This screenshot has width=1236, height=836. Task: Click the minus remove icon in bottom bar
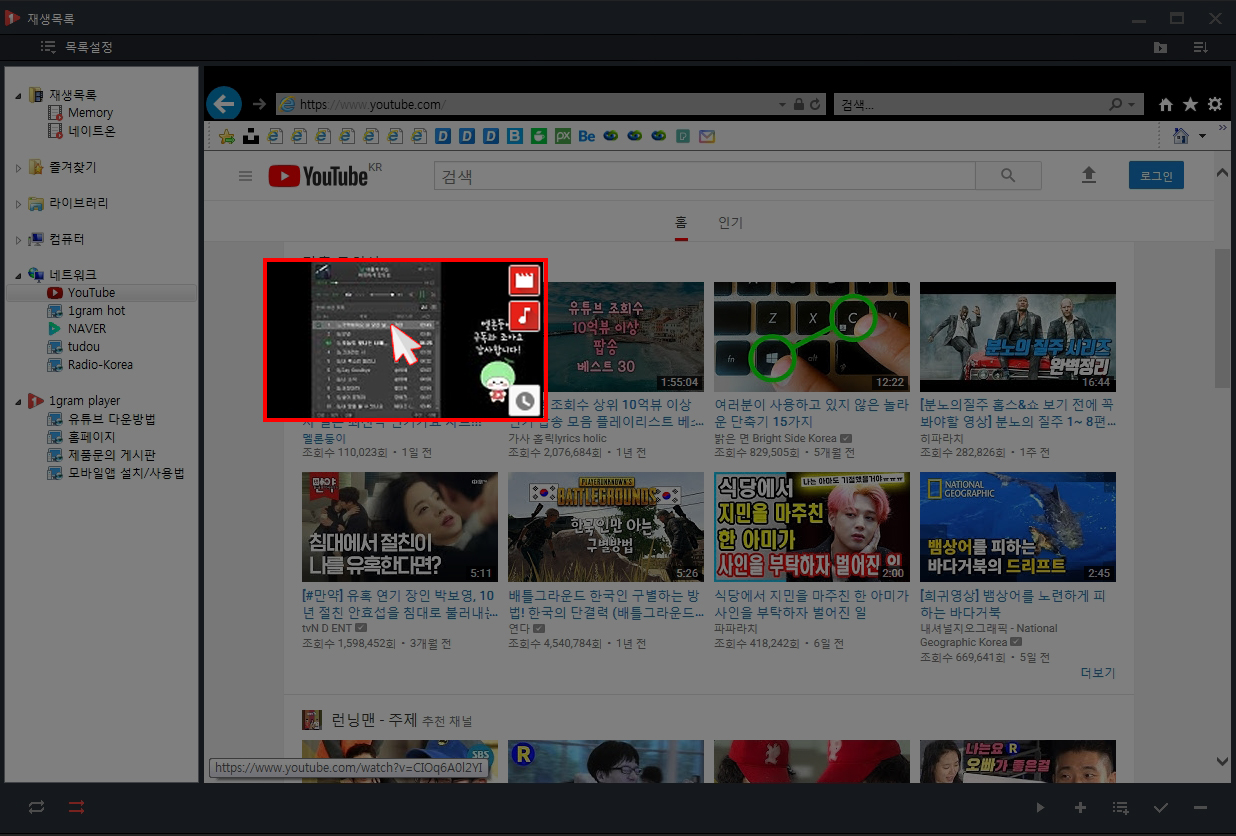(1201, 807)
